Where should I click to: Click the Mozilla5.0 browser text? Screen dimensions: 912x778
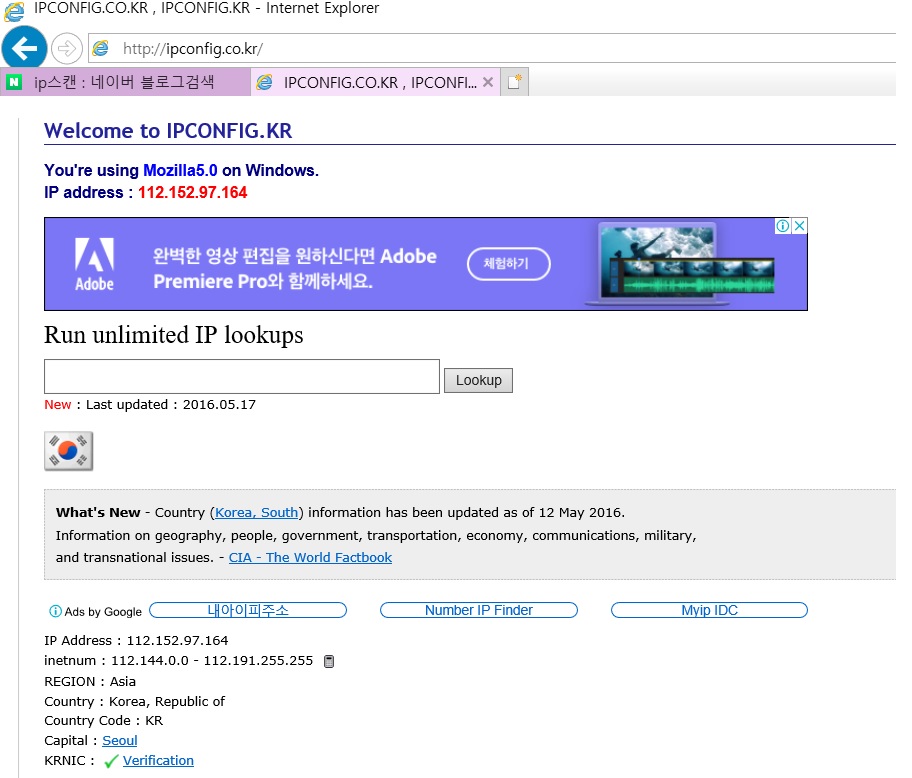(x=180, y=170)
